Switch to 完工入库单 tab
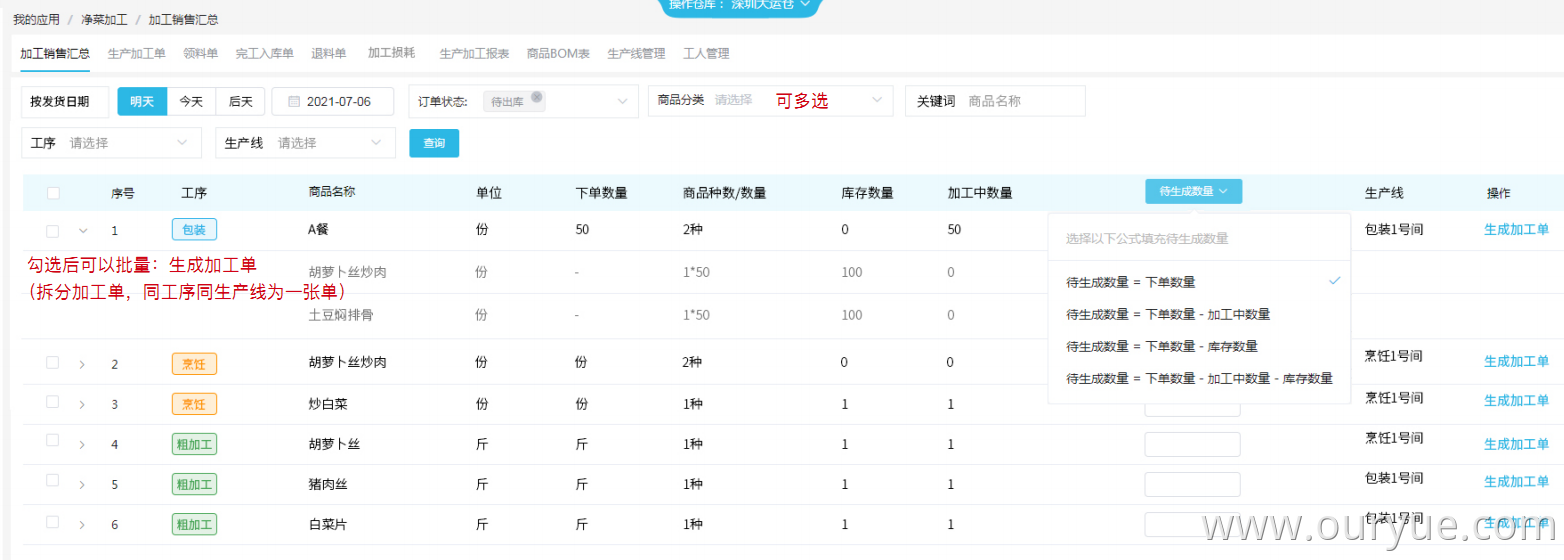The height and width of the screenshot is (560, 1564). click(264, 54)
